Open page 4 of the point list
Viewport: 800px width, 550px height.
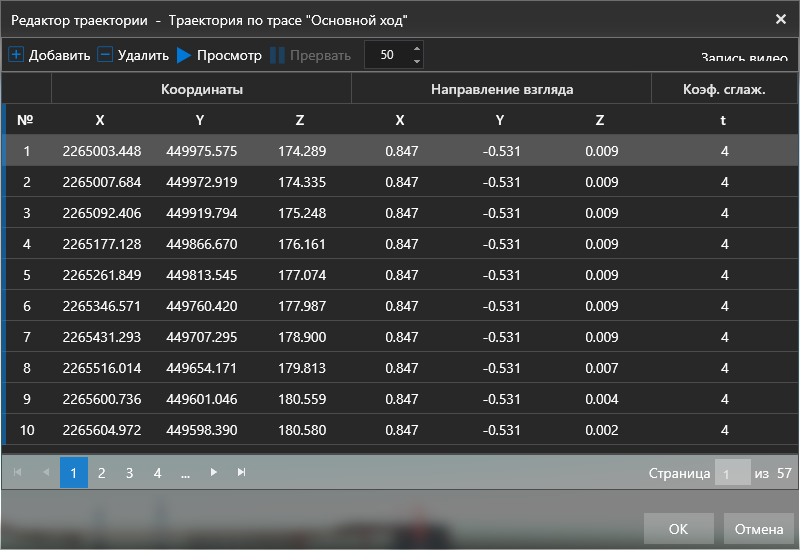click(x=157, y=473)
